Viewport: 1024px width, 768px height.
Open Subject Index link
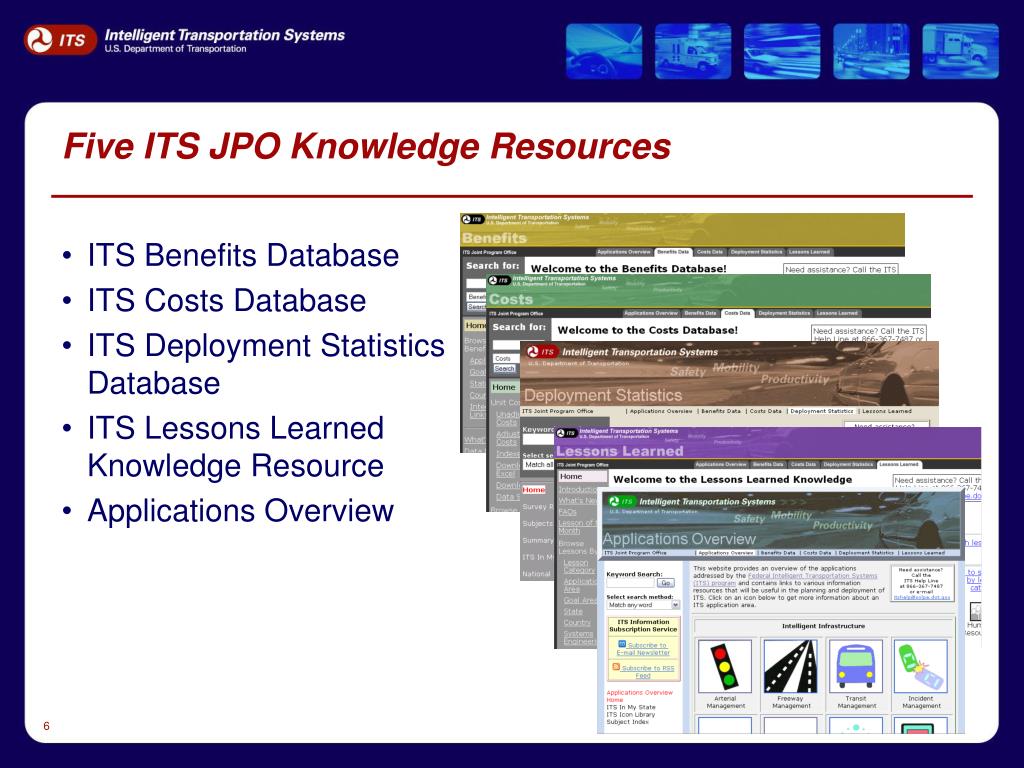pos(627,722)
